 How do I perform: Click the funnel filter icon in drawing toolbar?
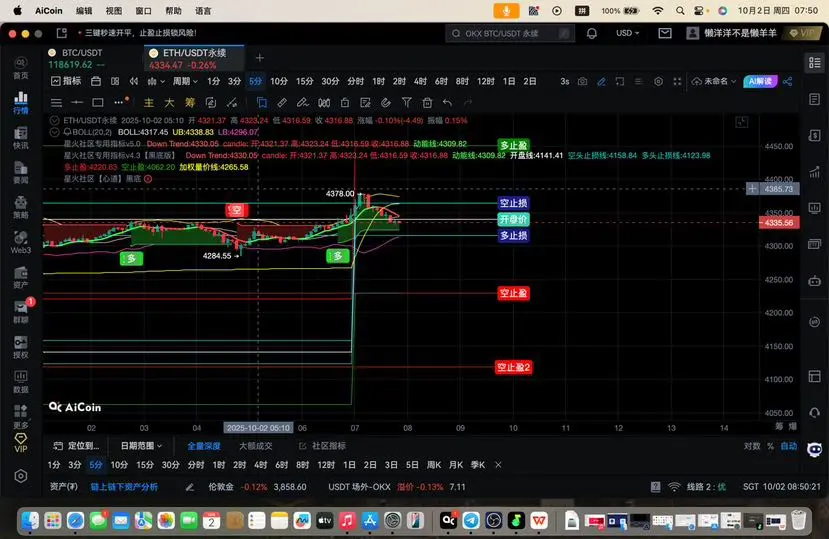[407, 102]
